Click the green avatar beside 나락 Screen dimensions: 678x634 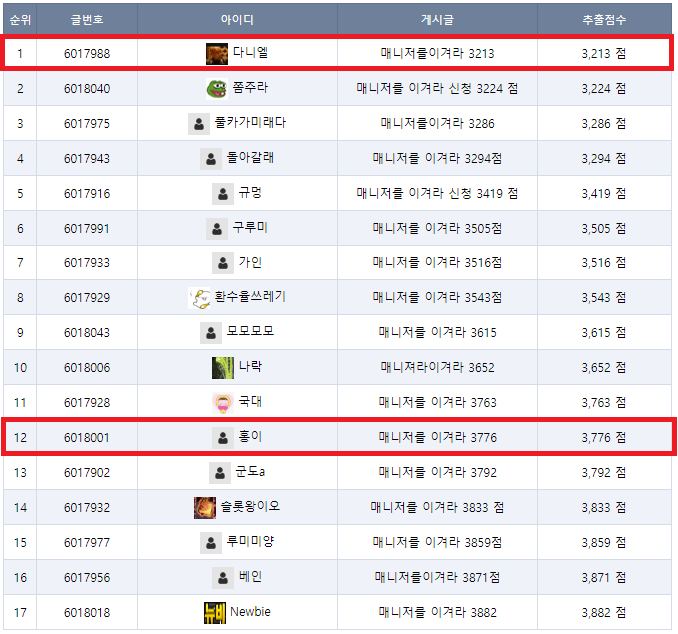click(223, 368)
